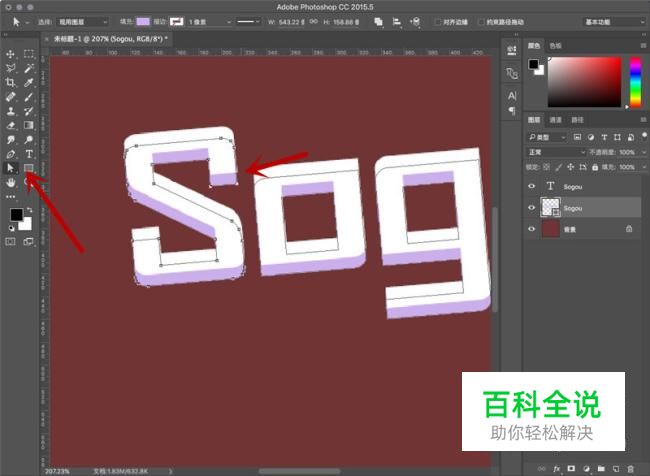This screenshot has width=650, height=476.
Task: Switch to the 色板 swatches tab
Action: tap(557, 44)
